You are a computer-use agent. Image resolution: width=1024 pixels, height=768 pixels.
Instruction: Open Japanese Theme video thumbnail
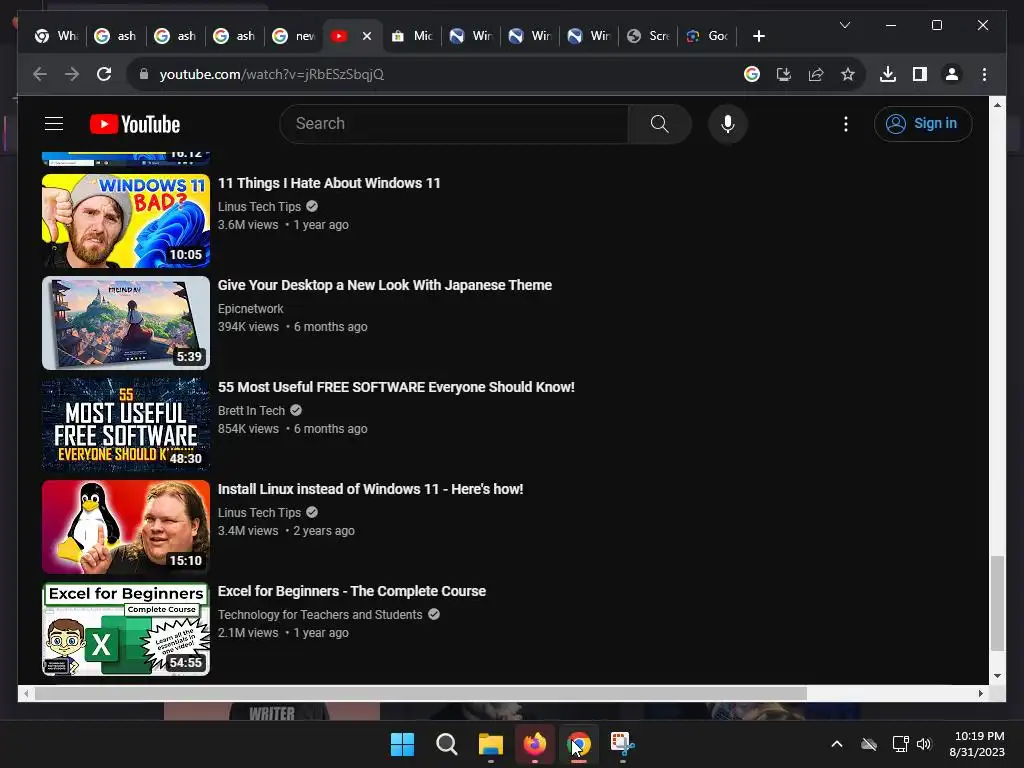(126, 323)
